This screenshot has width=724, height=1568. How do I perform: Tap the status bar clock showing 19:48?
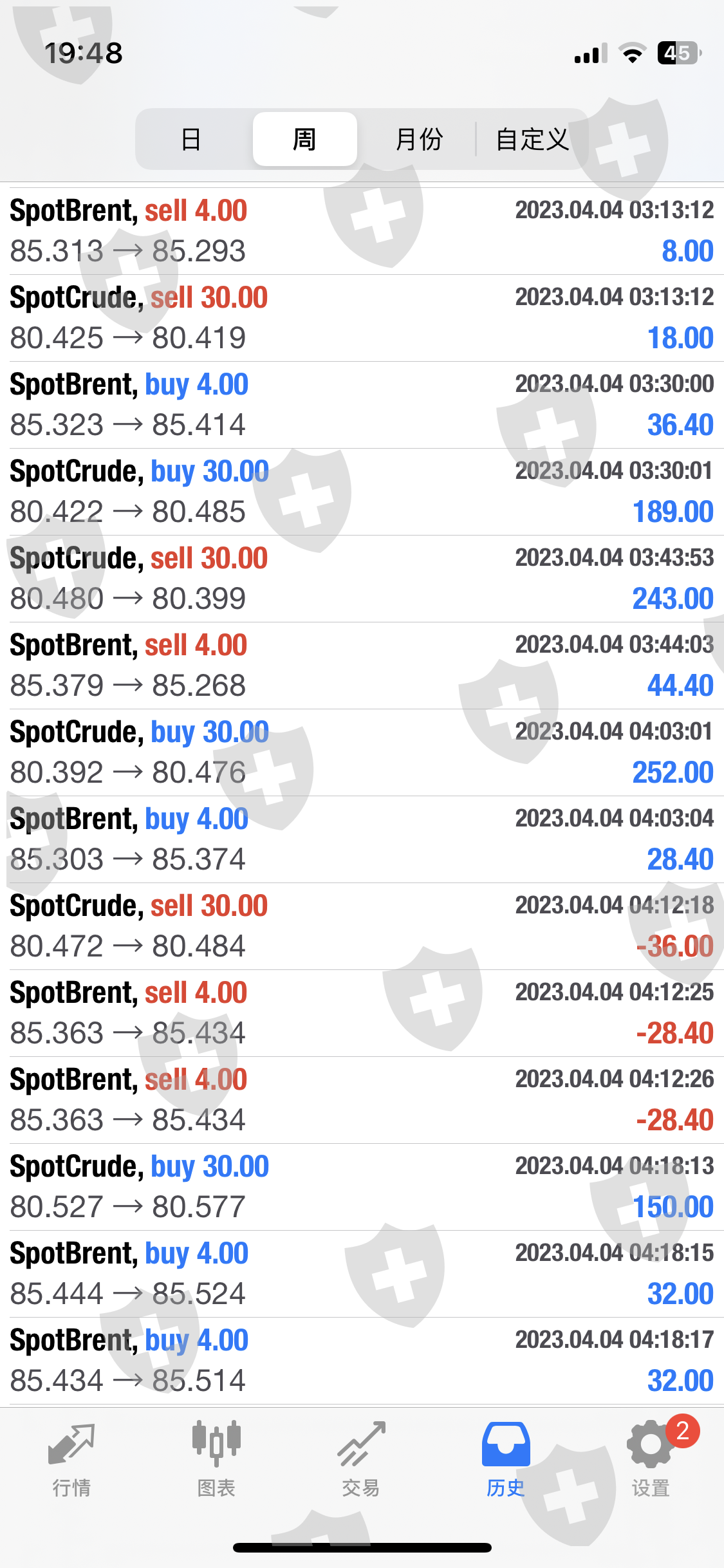(84, 53)
